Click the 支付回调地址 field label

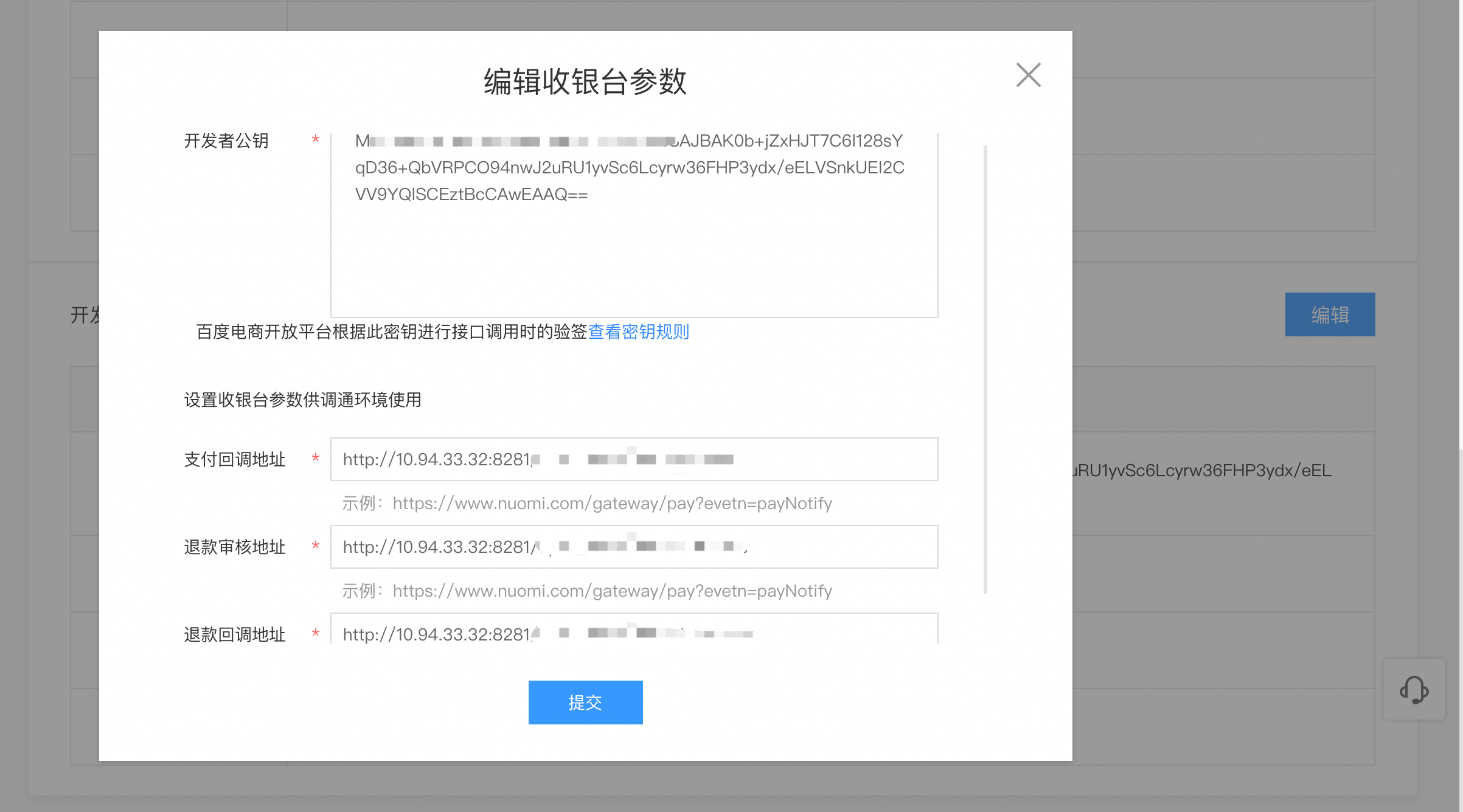point(235,459)
